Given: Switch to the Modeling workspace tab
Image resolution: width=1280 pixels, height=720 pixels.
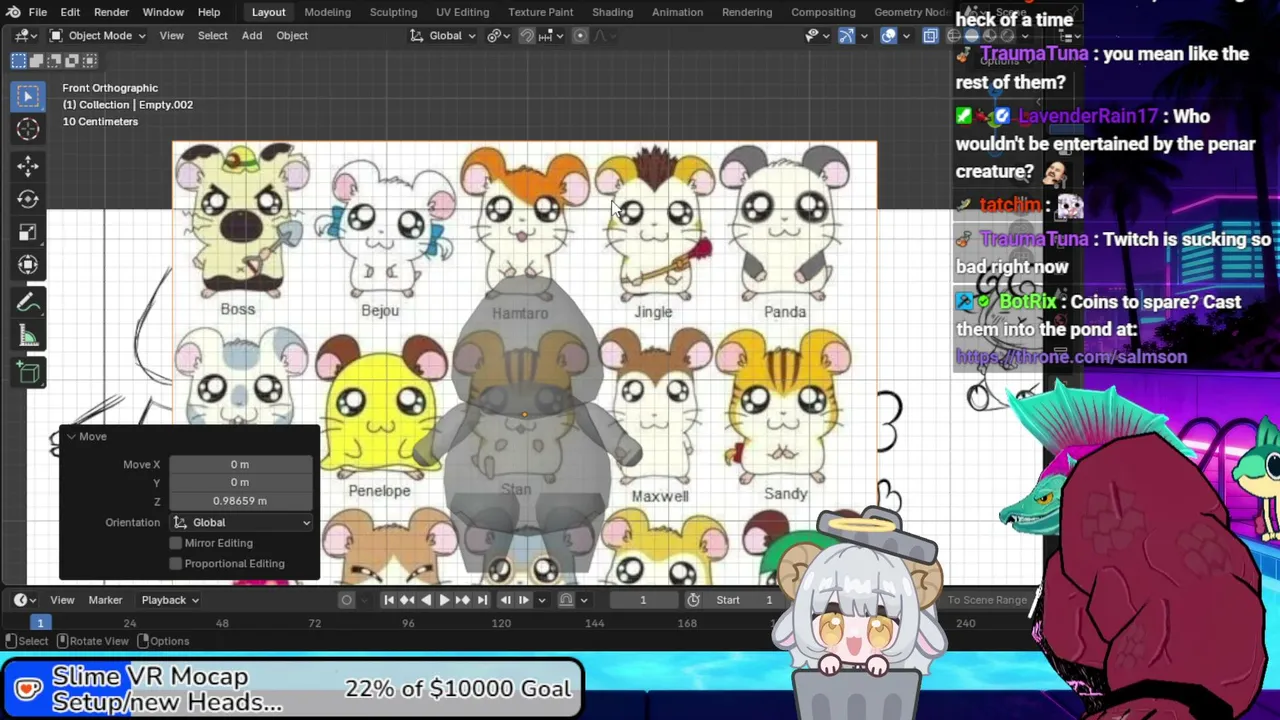Looking at the screenshot, I should [x=327, y=12].
